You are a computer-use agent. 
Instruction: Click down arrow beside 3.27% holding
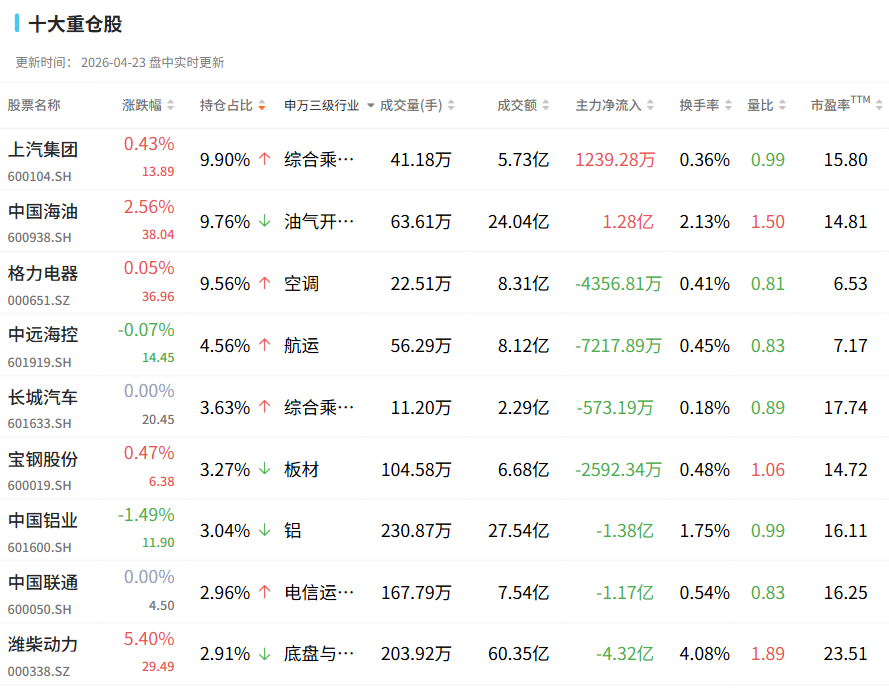(265, 468)
